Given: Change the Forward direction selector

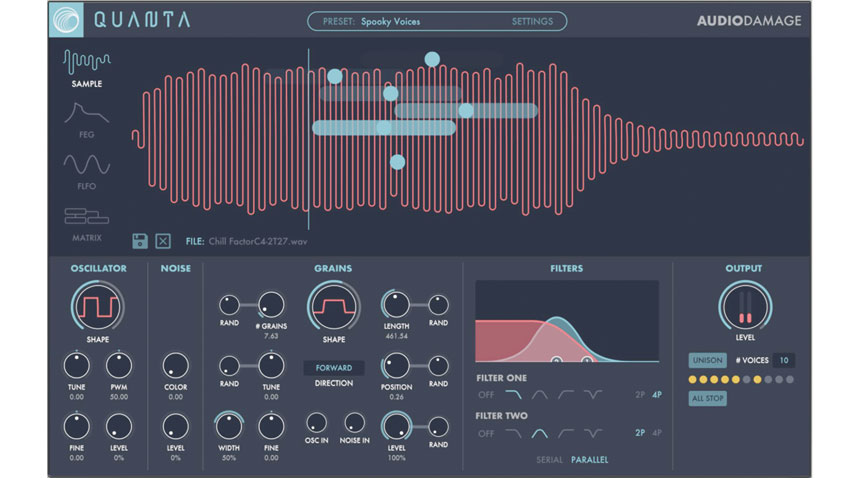Looking at the screenshot, I should click(x=333, y=368).
